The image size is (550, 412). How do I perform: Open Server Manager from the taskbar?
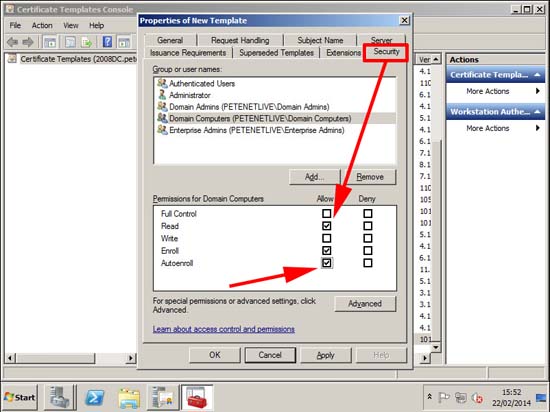[59, 398]
